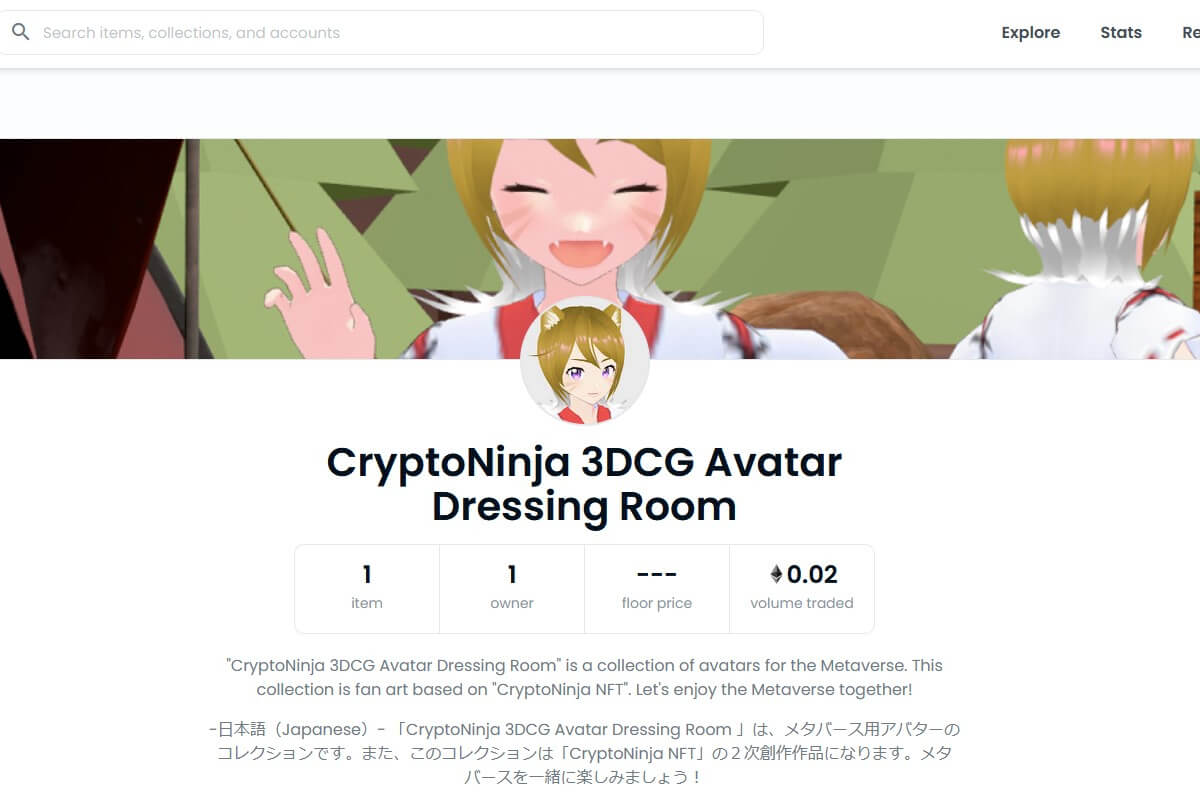Click the English collection description paragraph
Screen dimensions: 1200x801
tap(585, 677)
